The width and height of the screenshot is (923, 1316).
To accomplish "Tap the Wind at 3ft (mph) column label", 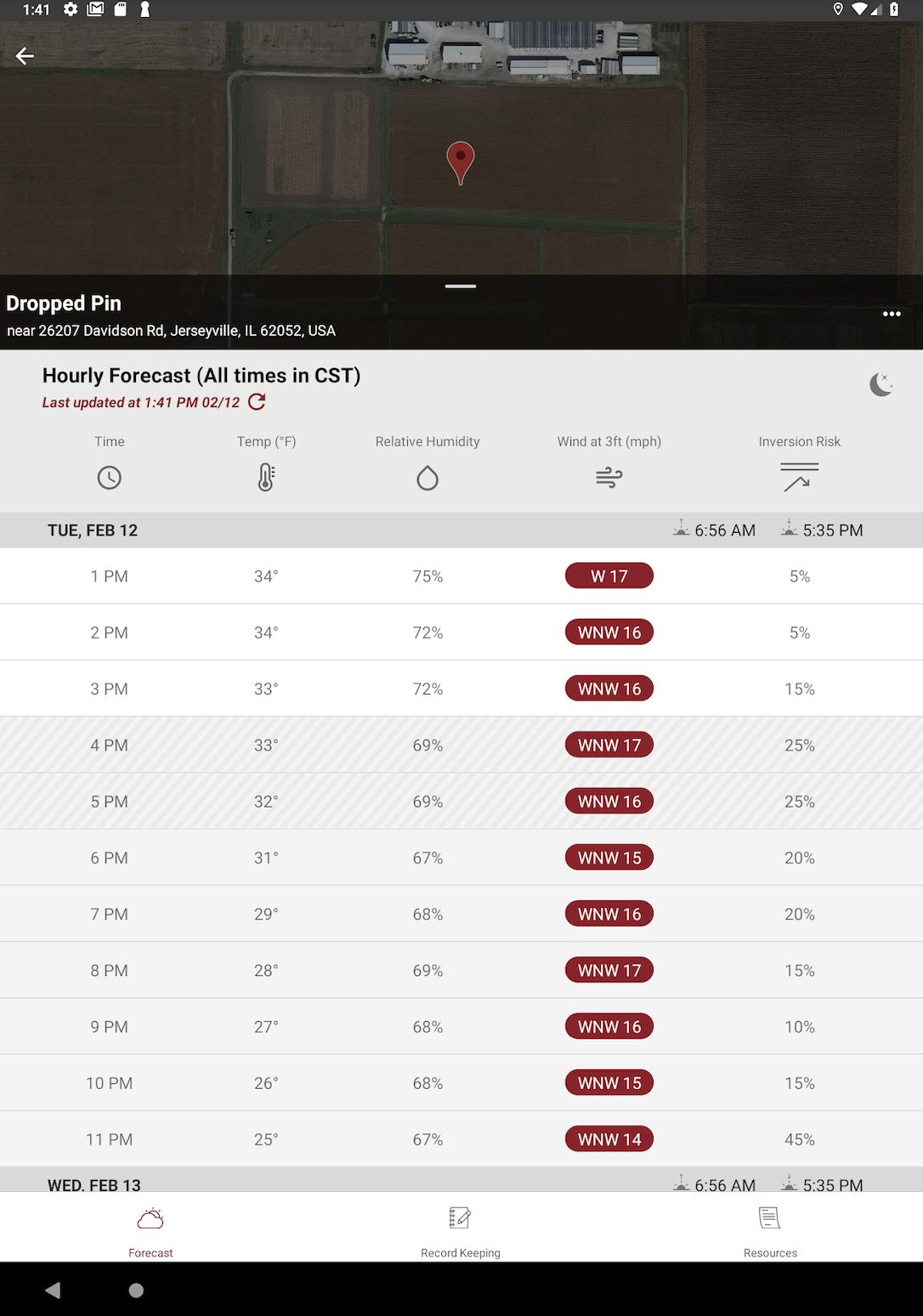I will 609,441.
